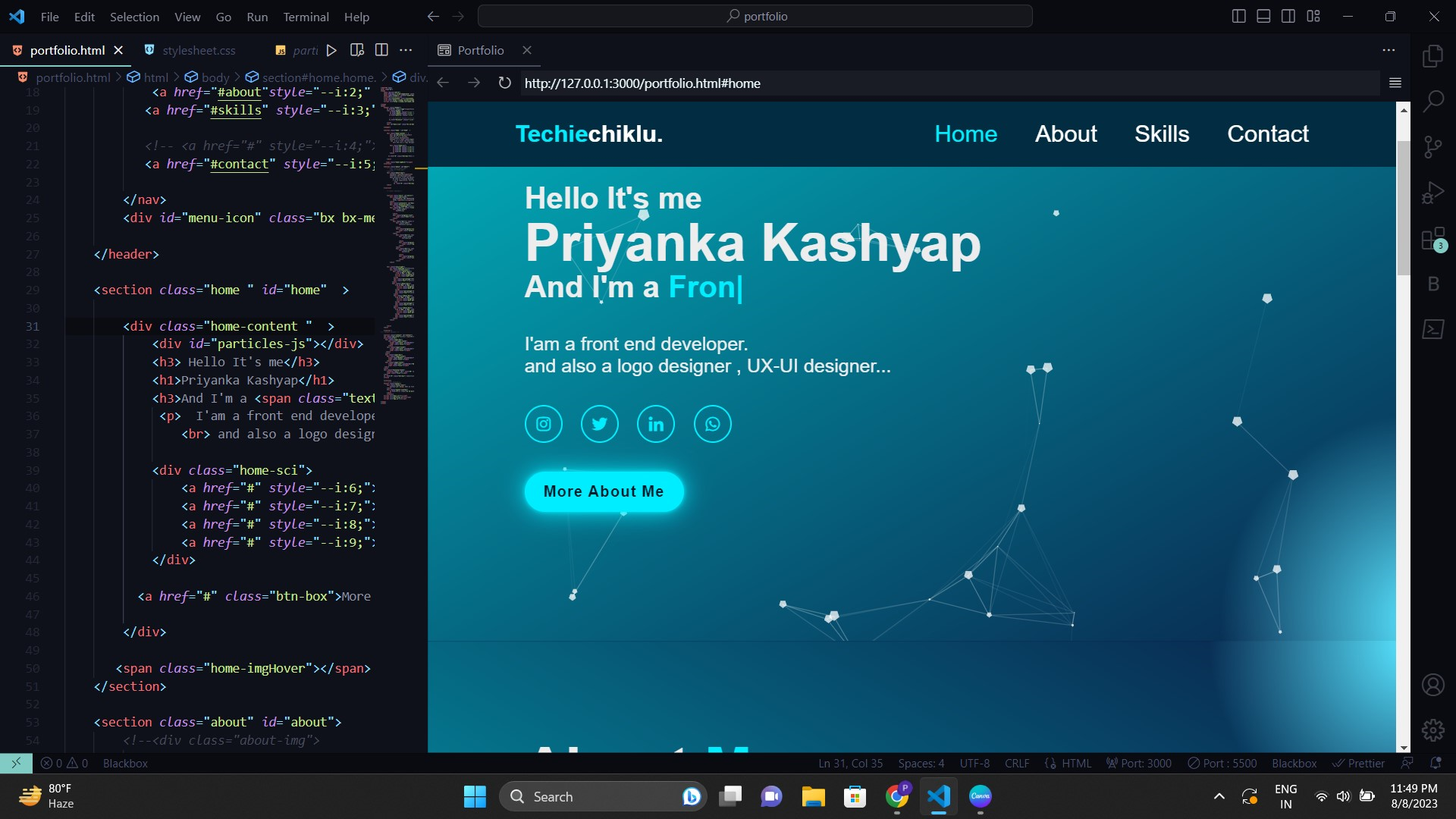Open the Source Control view
The image size is (1456, 819).
tap(1433, 146)
